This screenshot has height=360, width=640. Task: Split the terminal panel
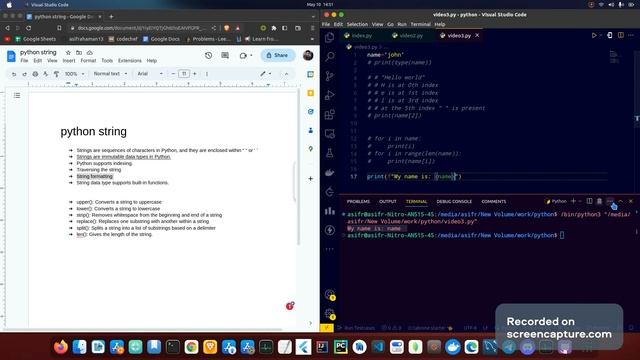[589, 201]
